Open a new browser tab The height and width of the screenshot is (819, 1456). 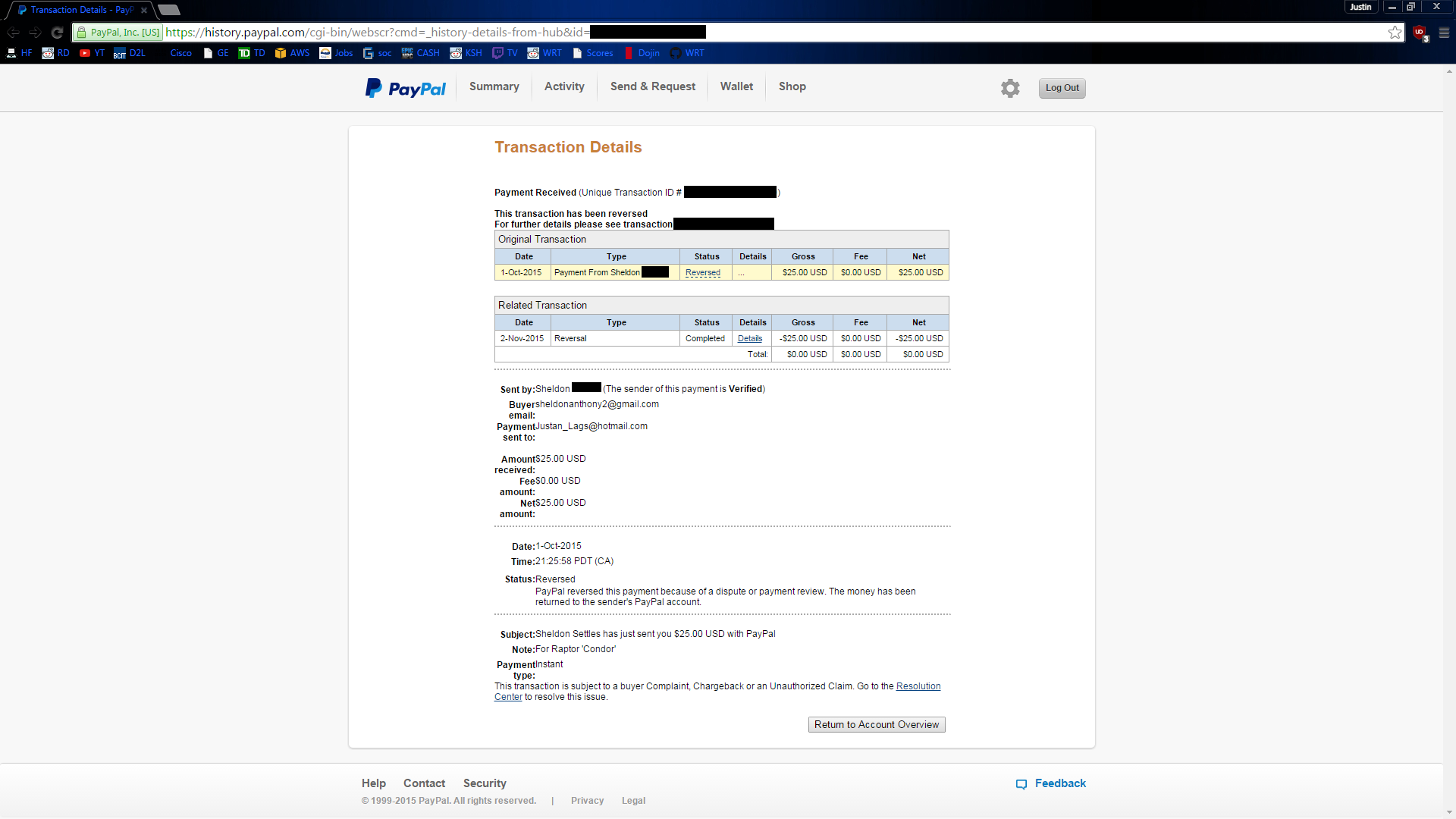click(x=168, y=10)
